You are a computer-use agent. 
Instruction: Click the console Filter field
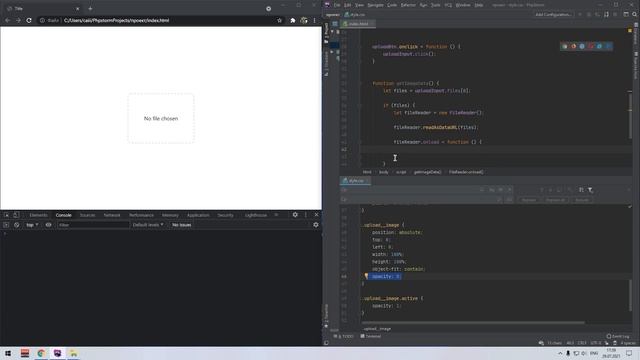coord(93,225)
